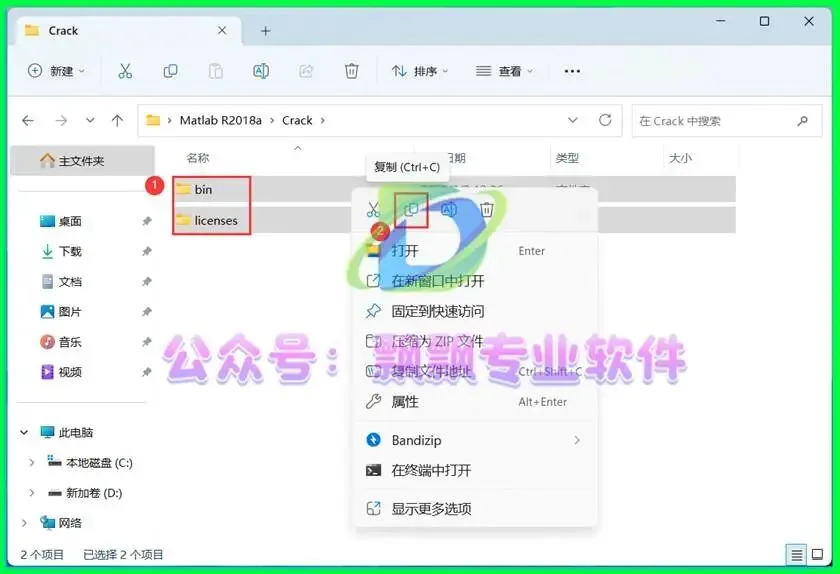Screen dimensions: 840x574
Task: Open 视频 in the sidebar
Action: click(x=70, y=372)
